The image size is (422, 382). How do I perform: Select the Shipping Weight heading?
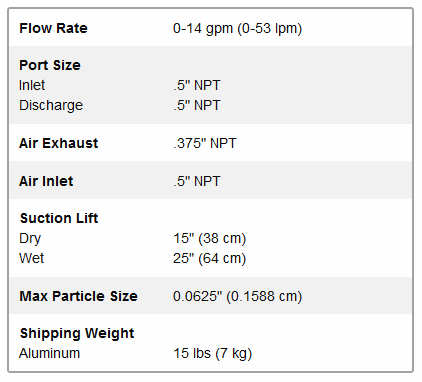click(x=77, y=333)
